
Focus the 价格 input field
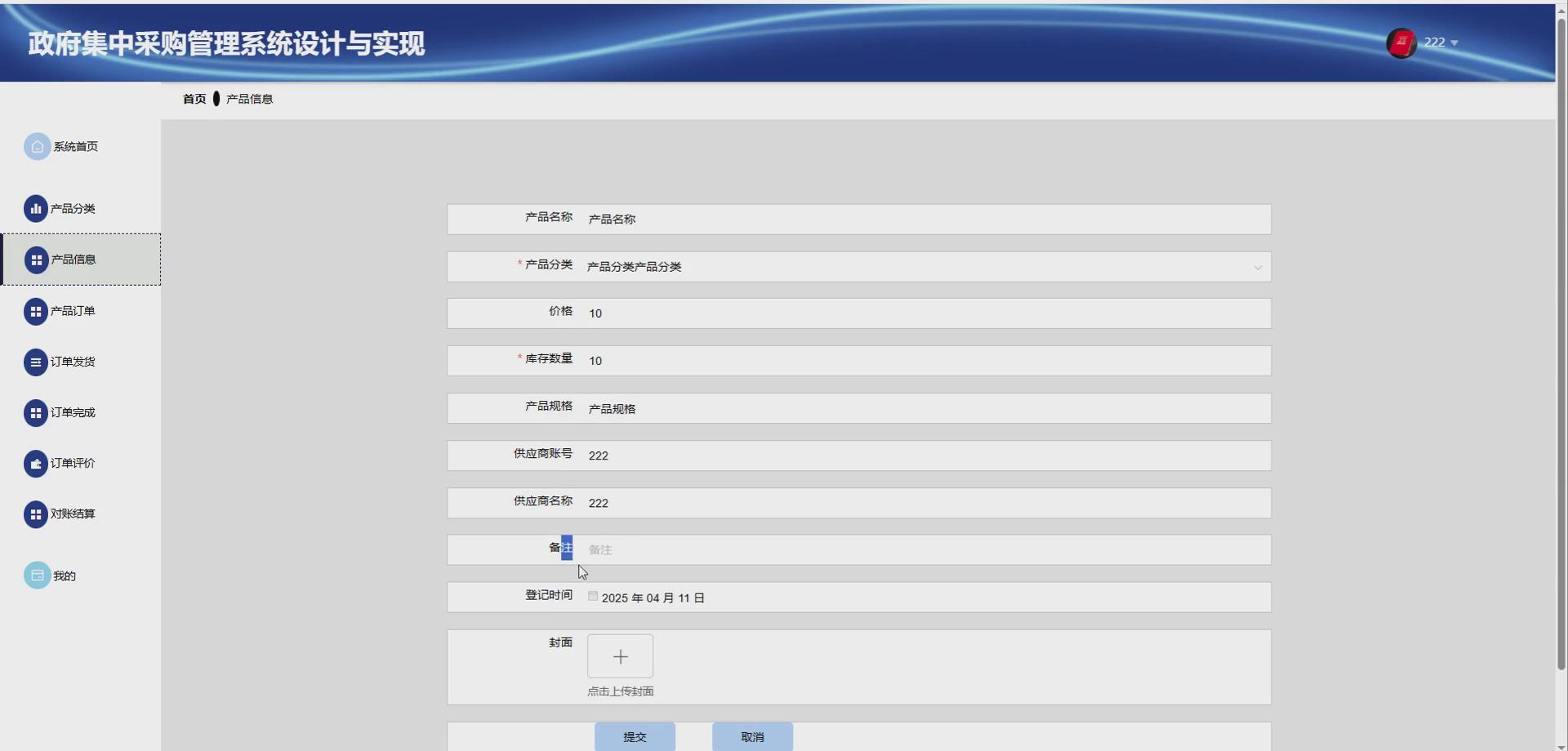coord(925,313)
